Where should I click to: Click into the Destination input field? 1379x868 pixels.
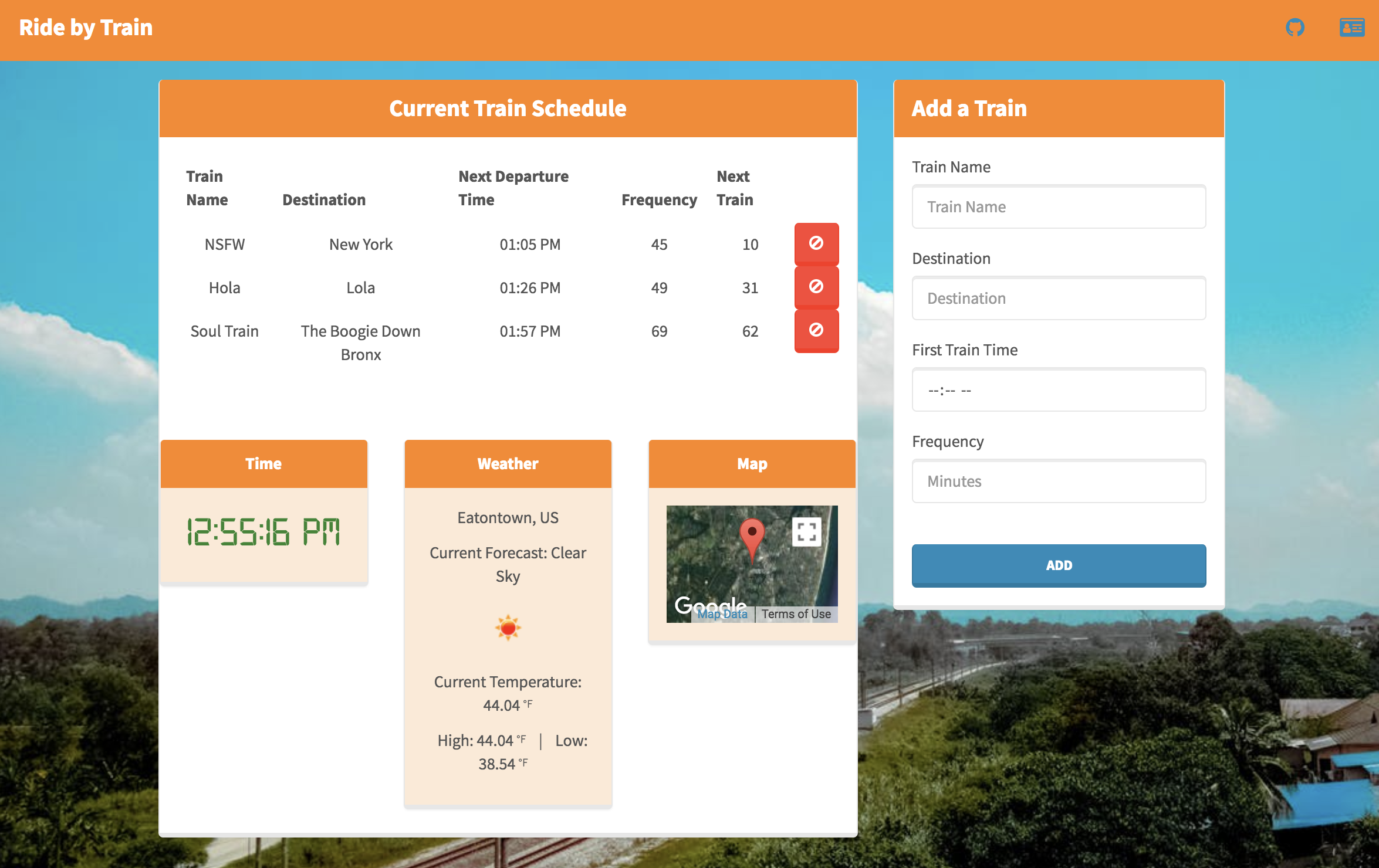click(1058, 299)
